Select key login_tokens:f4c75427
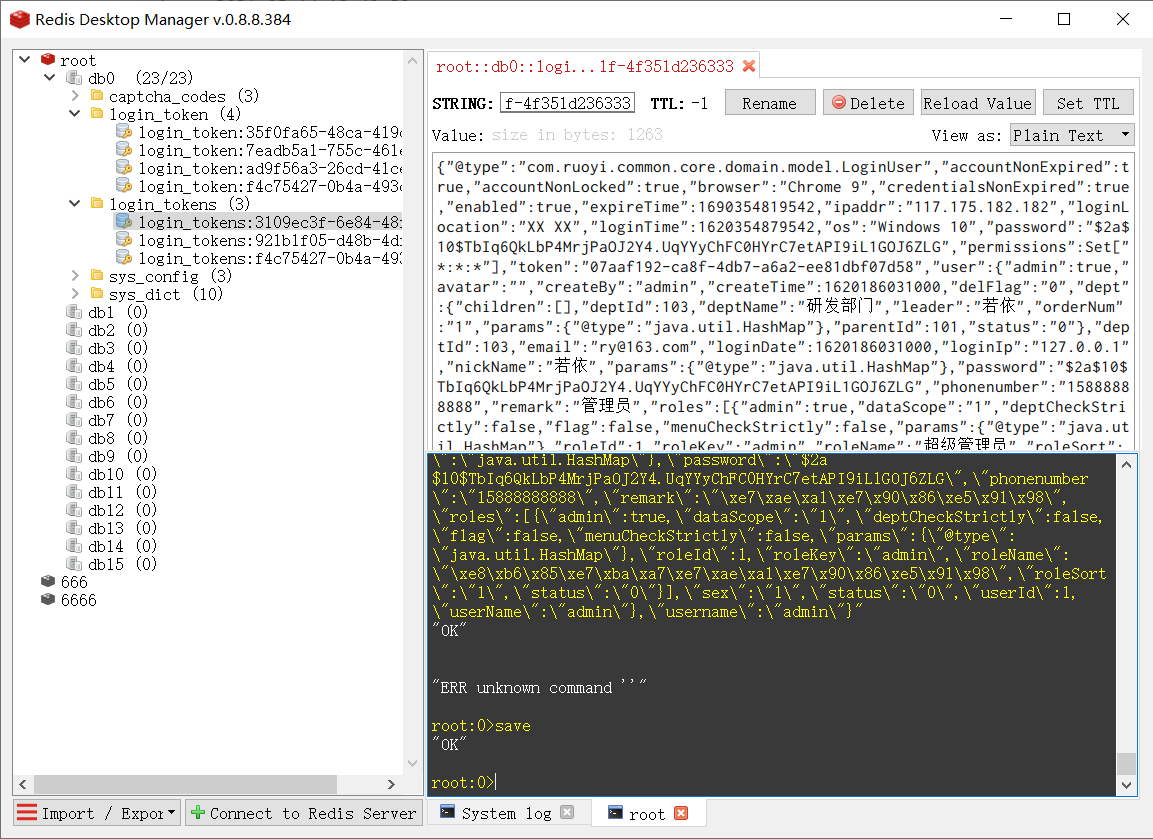 [259, 258]
